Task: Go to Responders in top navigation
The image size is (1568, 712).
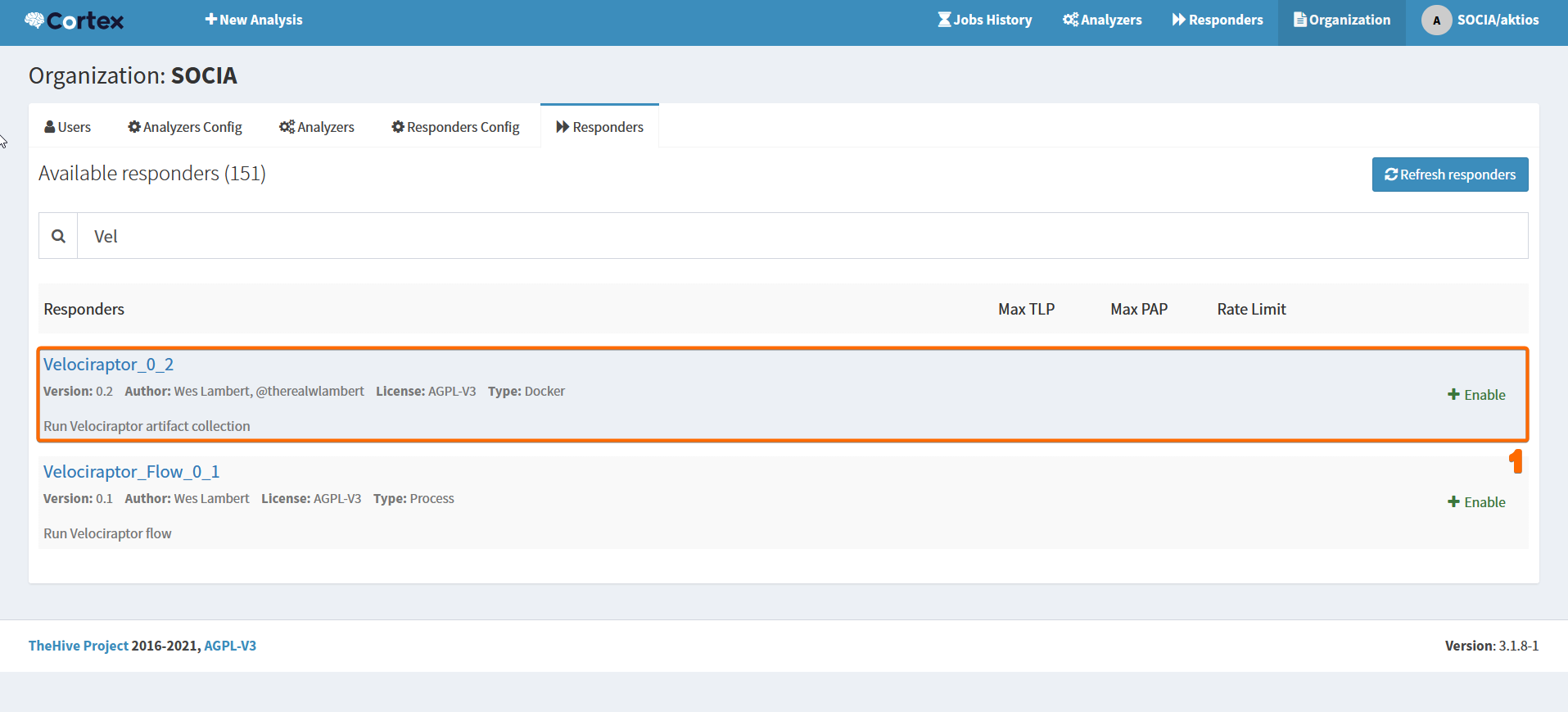Action: pos(1218,20)
